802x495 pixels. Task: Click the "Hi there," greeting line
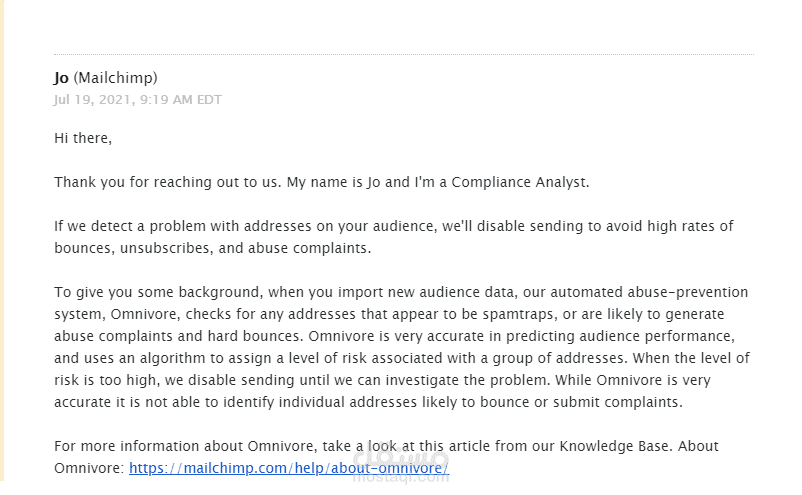(x=83, y=139)
